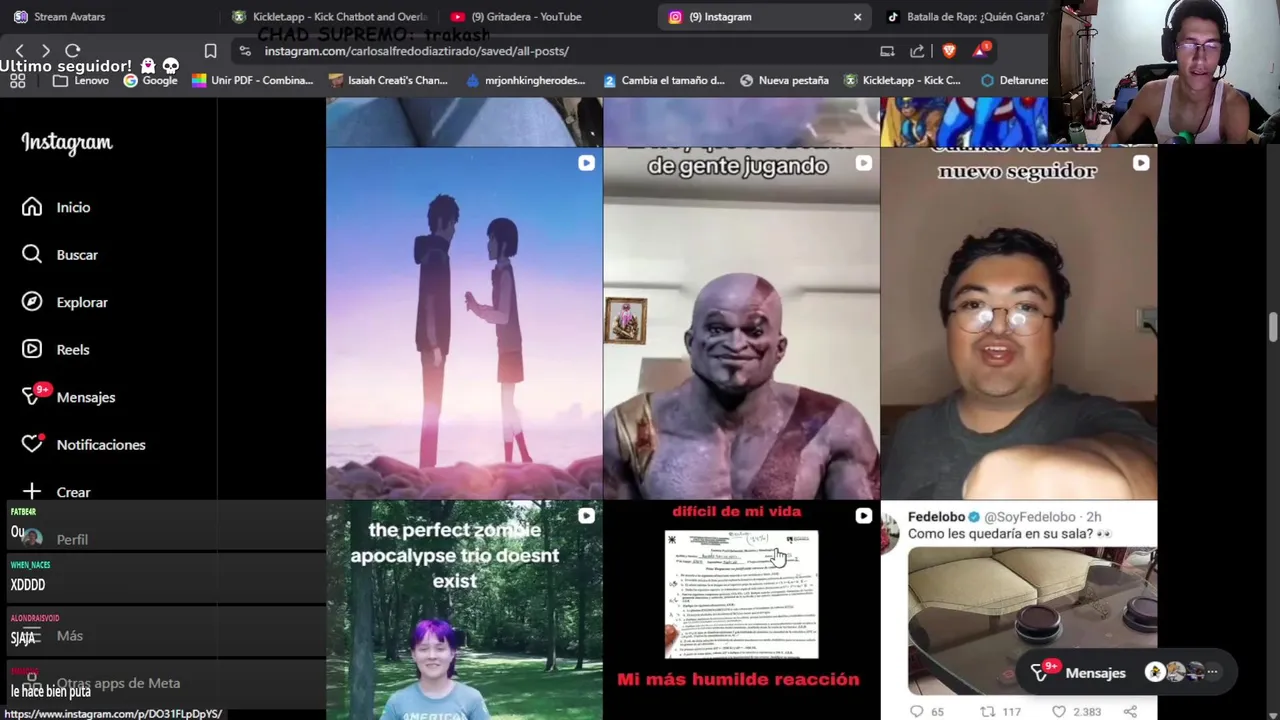Viewport: 1280px width, 720px height.
Task: Click the address bar URL
Action: (416, 51)
